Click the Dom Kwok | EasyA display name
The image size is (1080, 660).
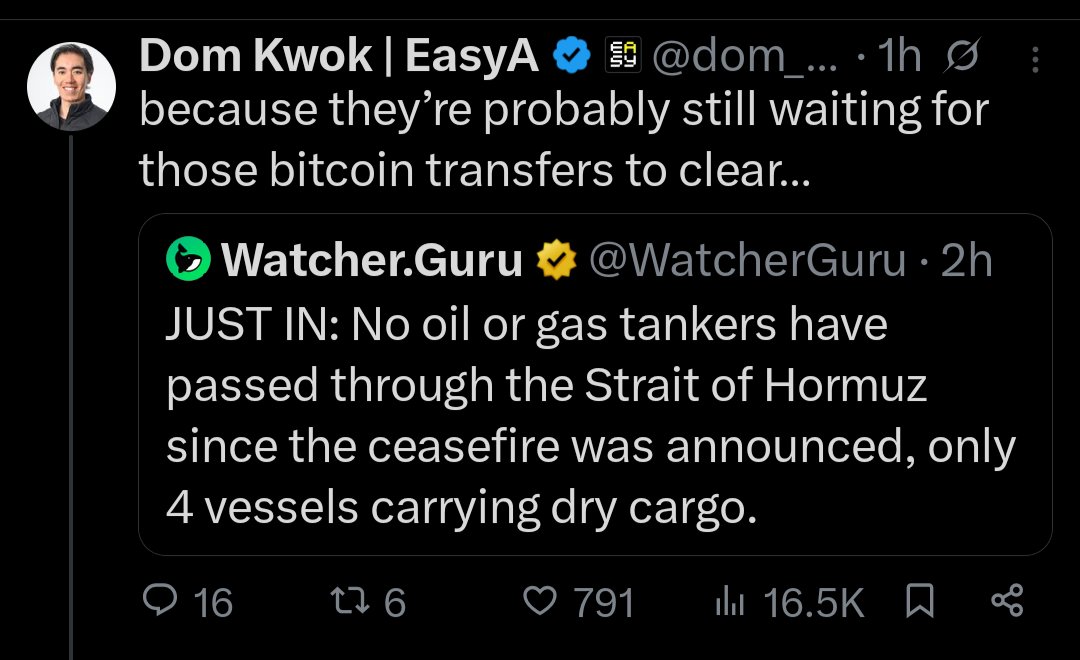[338, 58]
